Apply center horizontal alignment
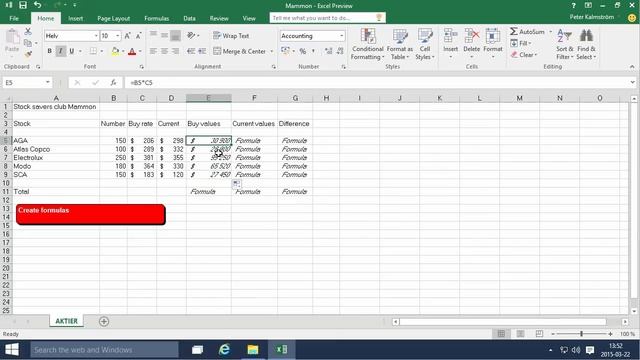The width and height of the screenshot is (640, 360). [x=164, y=51]
